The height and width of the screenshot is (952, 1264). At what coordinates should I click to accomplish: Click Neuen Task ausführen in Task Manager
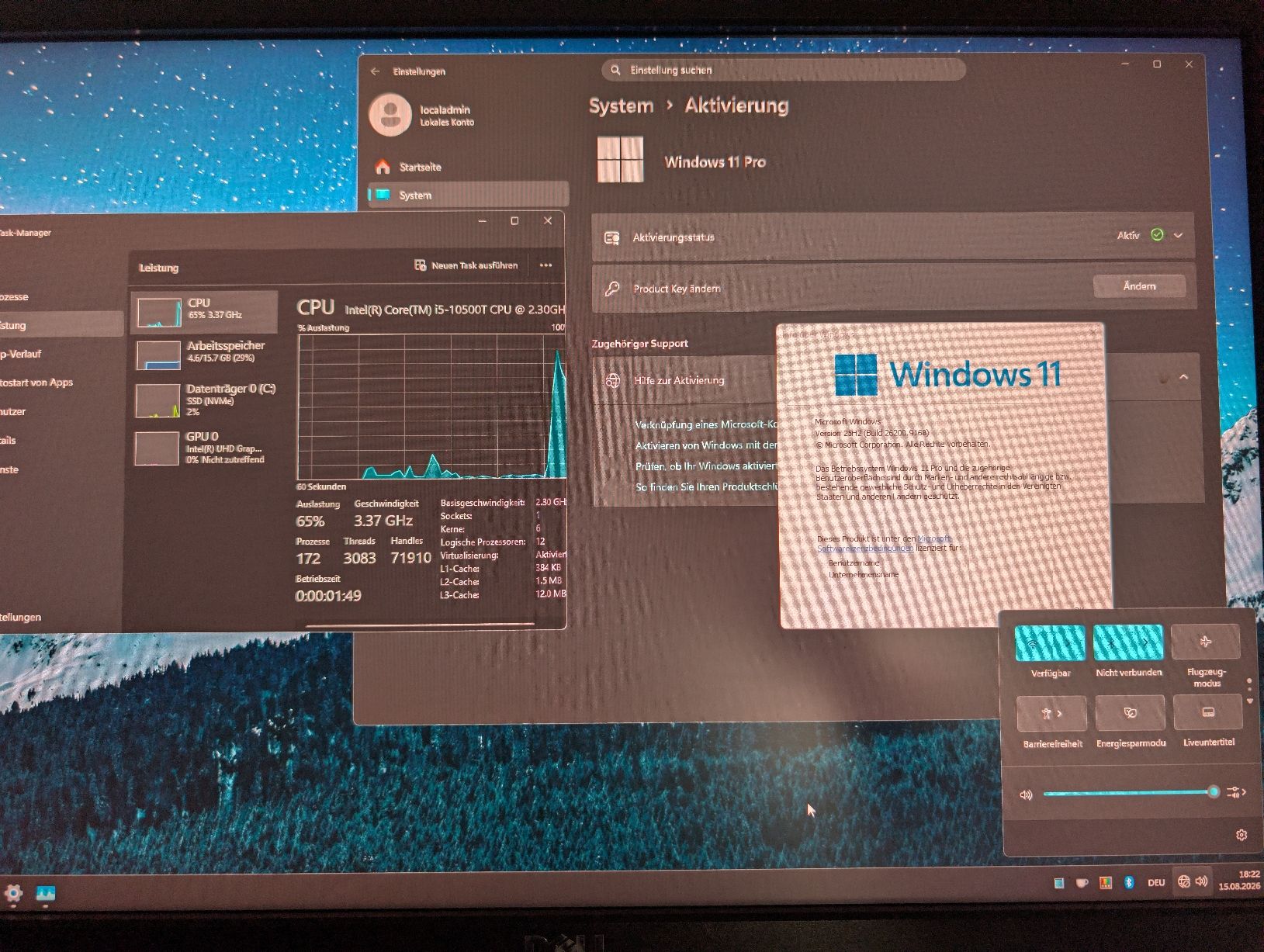point(466,265)
